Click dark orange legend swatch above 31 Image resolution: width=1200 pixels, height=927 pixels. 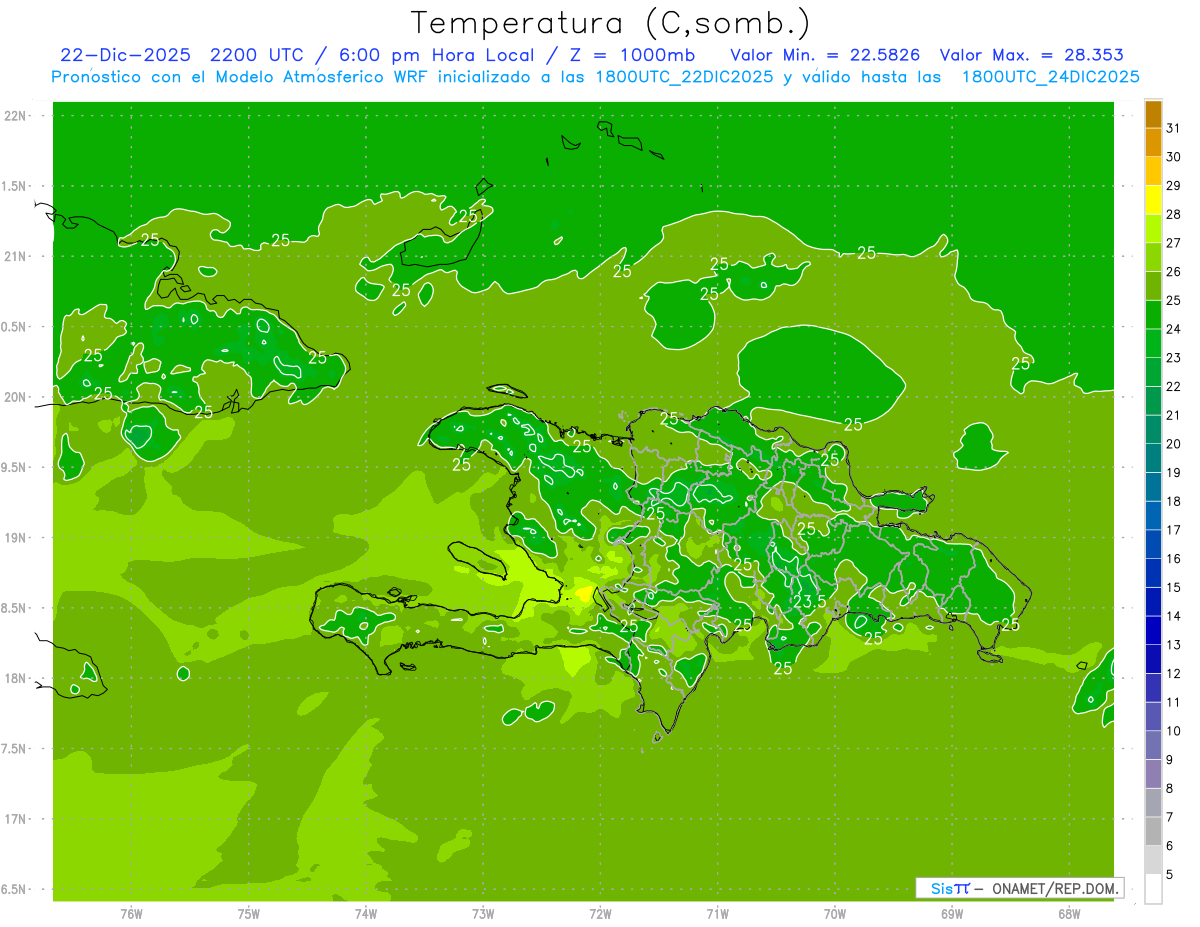click(1153, 114)
